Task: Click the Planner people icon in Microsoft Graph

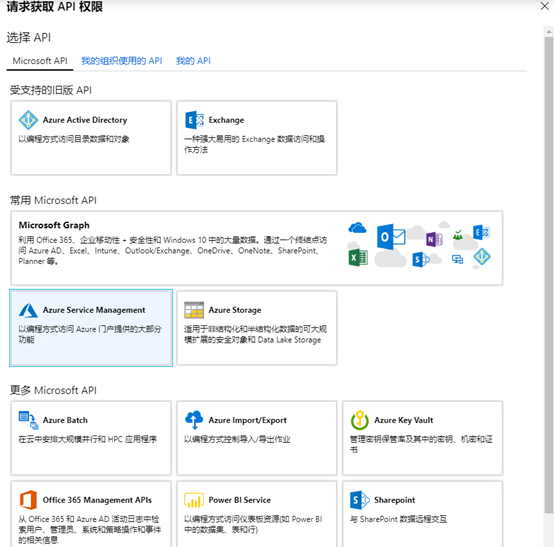Action: tap(458, 234)
